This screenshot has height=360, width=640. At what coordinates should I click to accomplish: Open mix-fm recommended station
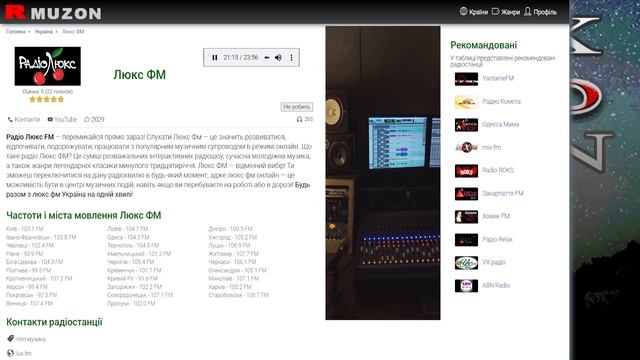tap(491, 148)
